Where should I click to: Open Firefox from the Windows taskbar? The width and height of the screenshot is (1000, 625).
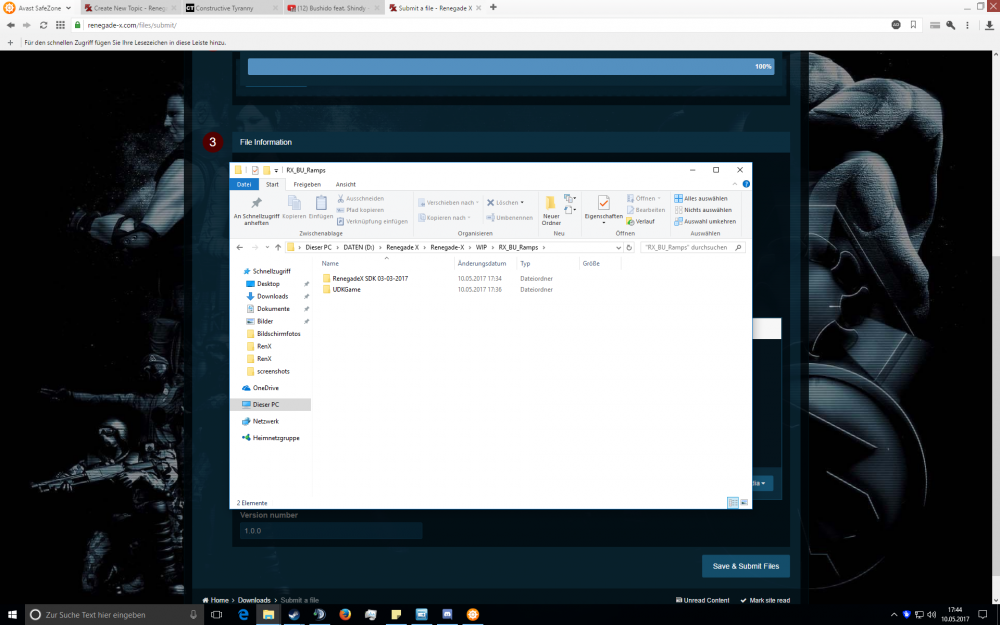pyautogui.click(x=345, y=614)
